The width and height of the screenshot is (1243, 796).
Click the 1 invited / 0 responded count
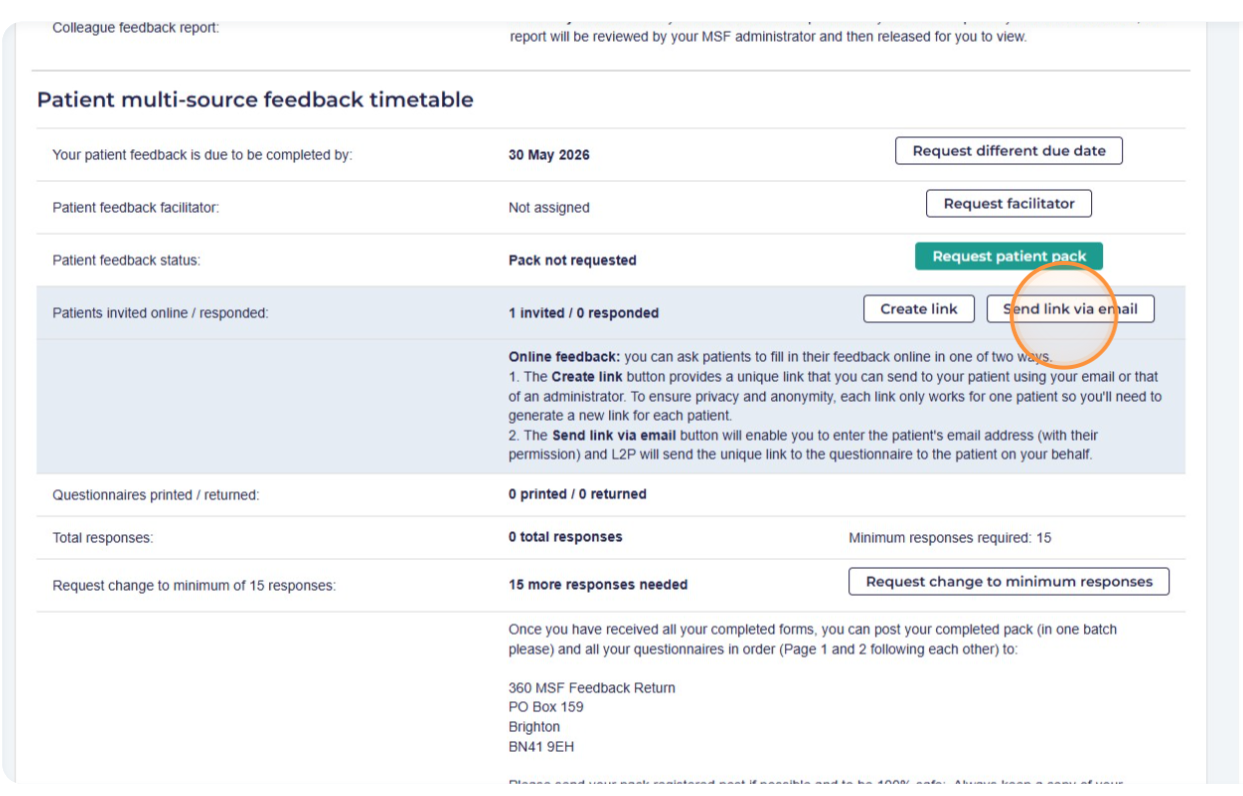pyautogui.click(x=583, y=313)
